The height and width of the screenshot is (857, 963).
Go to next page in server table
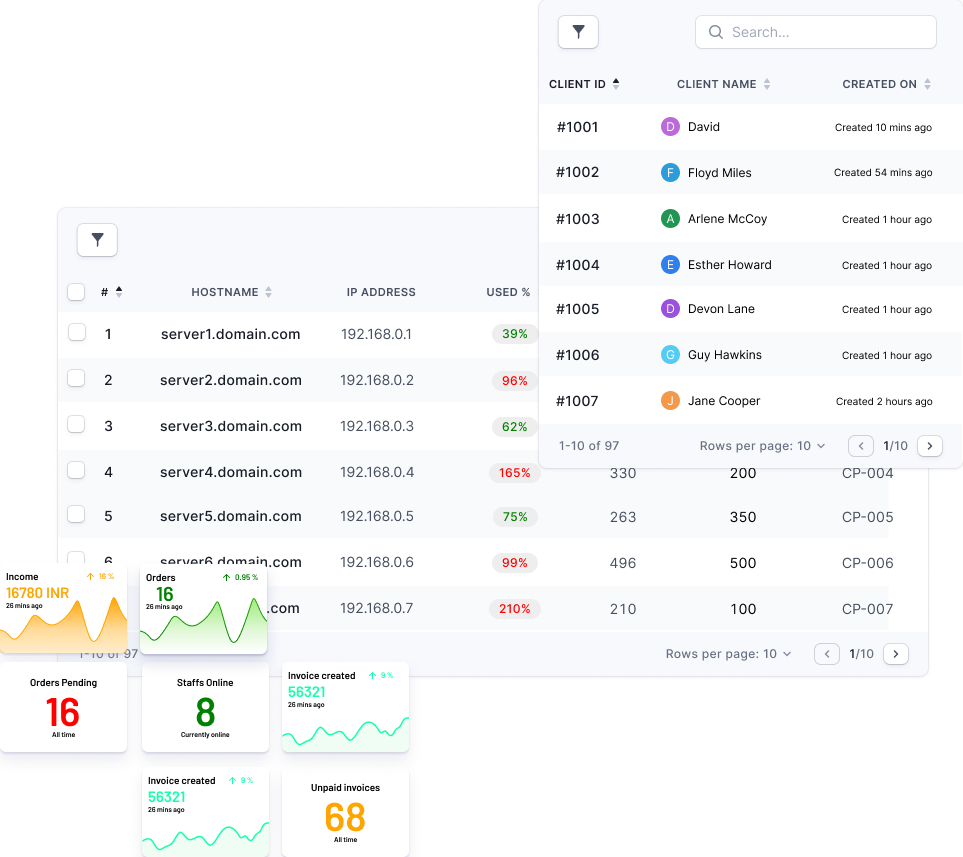[896, 654]
